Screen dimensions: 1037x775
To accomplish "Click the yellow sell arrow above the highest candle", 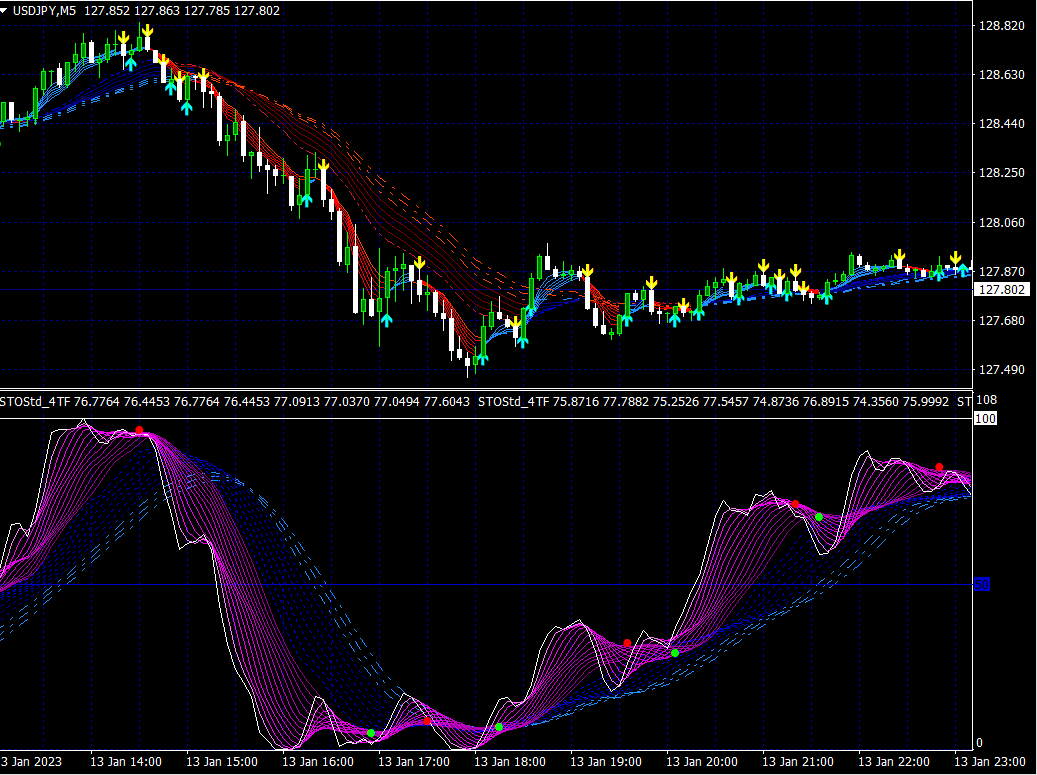I will (x=147, y=31).
